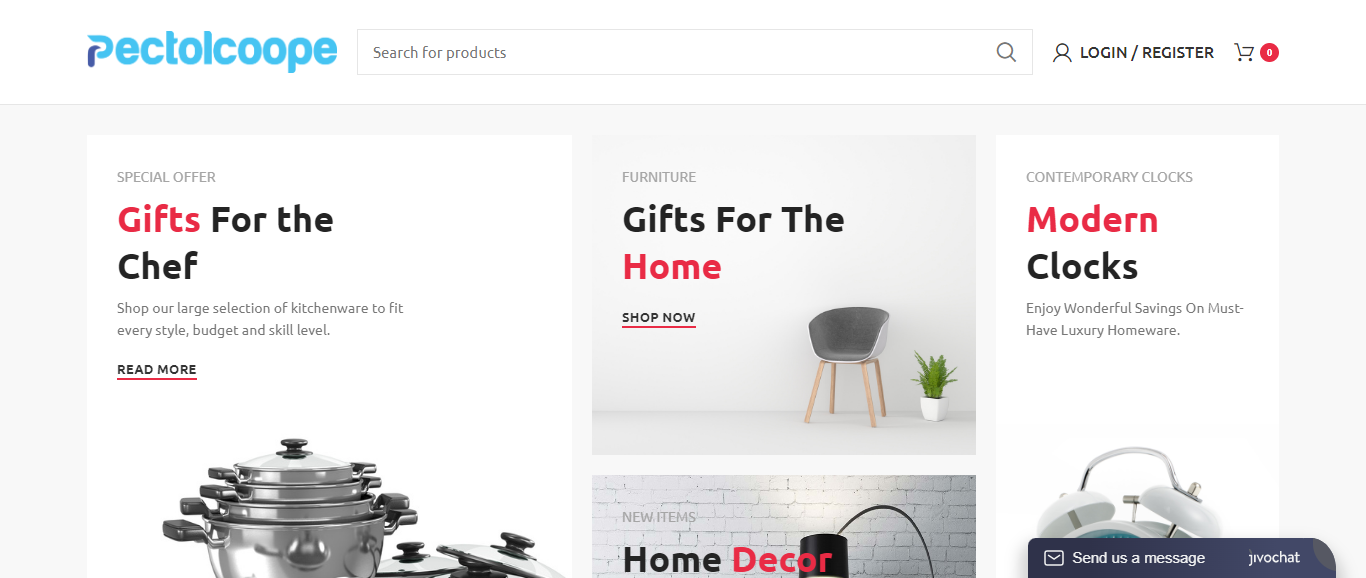1366x578 pixels.
Task: Click the SPECIAL OFFER label
Action: [x=166, y=177]
